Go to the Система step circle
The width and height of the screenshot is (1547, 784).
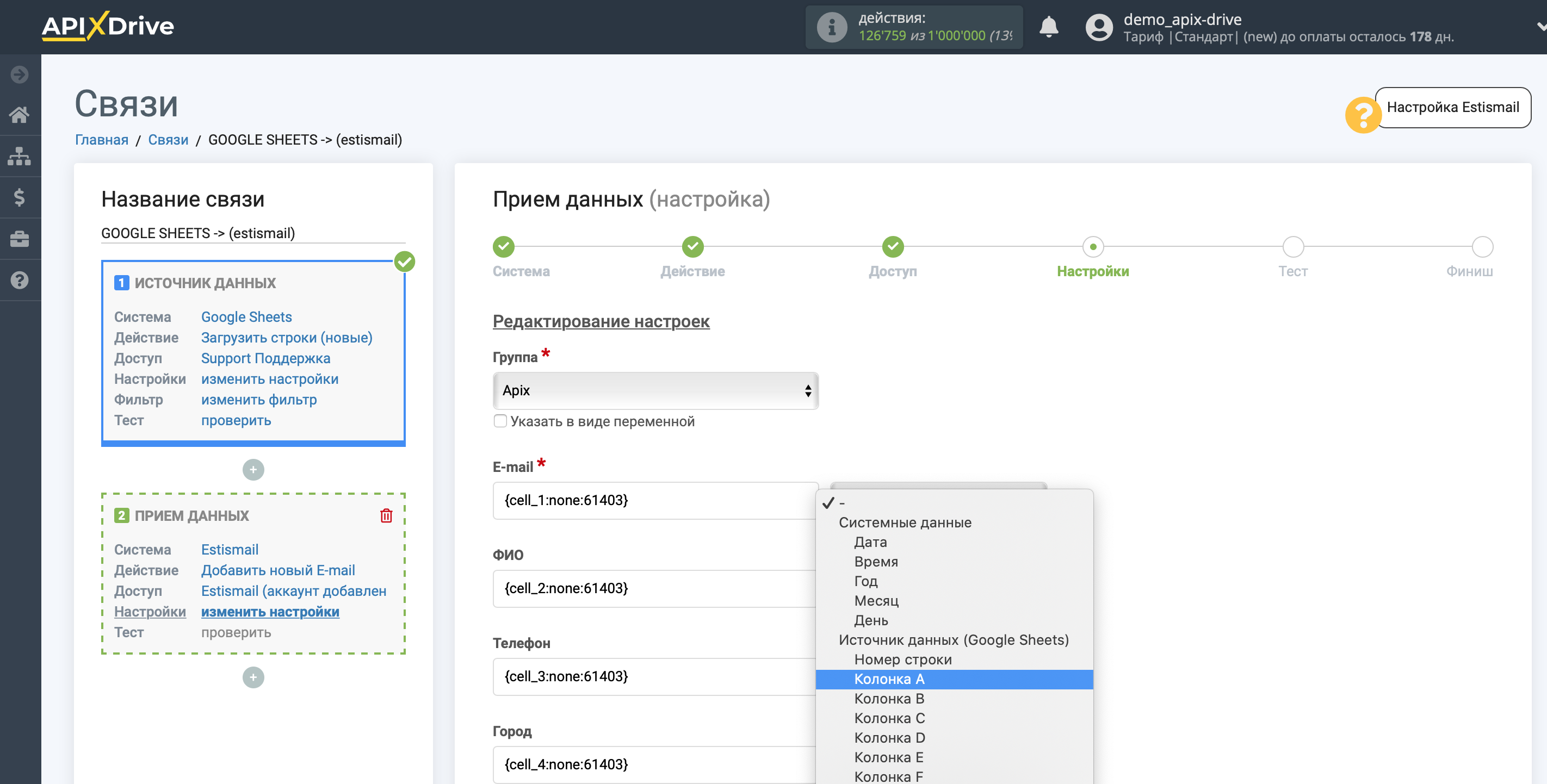pyautogui.click(x=503, y=246)
